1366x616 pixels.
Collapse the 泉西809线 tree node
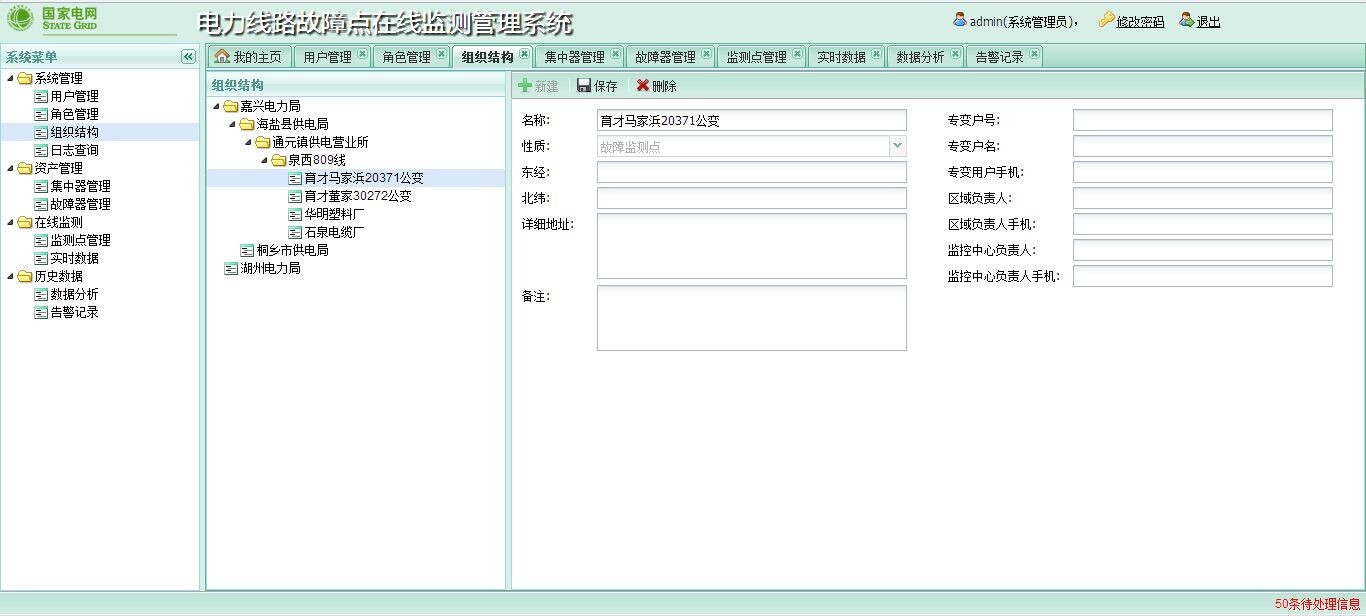click(x=265, y=160)
